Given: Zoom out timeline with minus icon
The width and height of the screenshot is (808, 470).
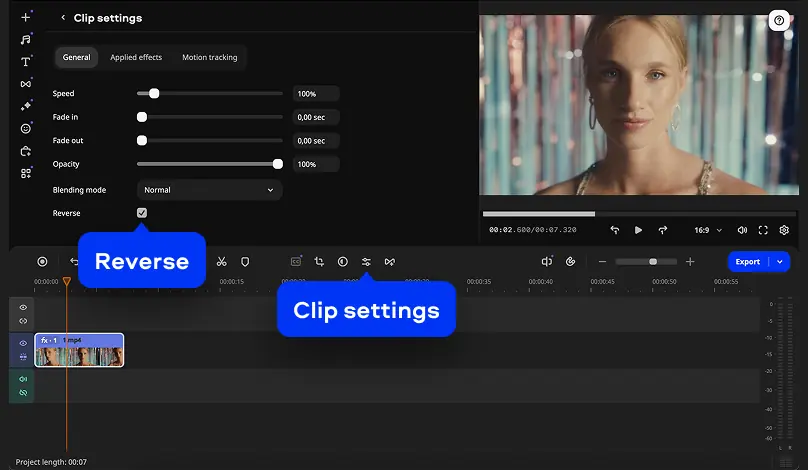Looking at the screenshot, I should tap(602, 262).
